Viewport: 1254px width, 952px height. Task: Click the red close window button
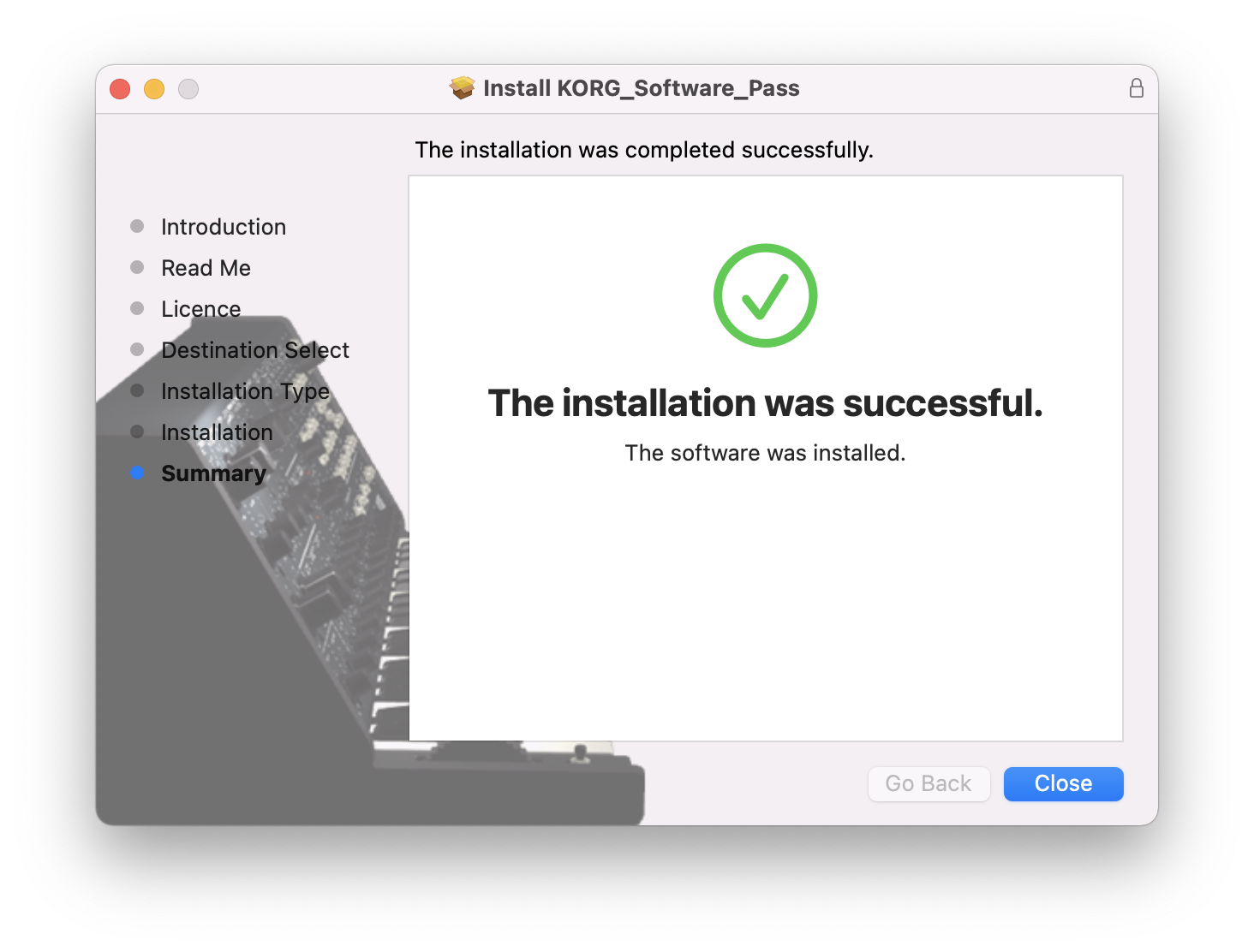[x=120, y=89]
